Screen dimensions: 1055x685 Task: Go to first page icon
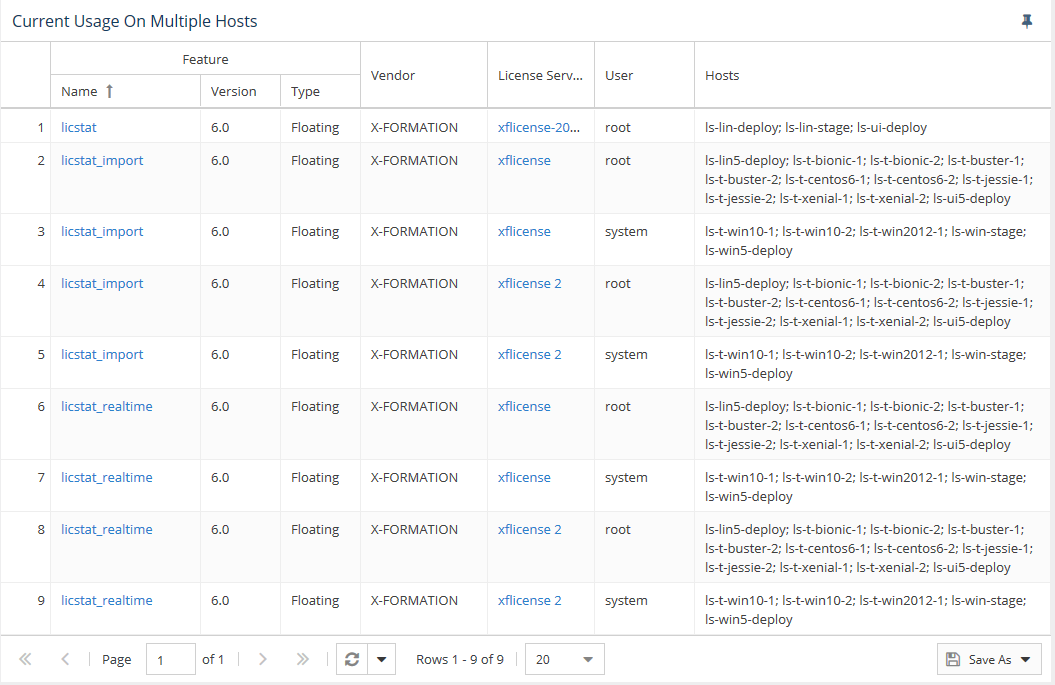click(26, 659)
